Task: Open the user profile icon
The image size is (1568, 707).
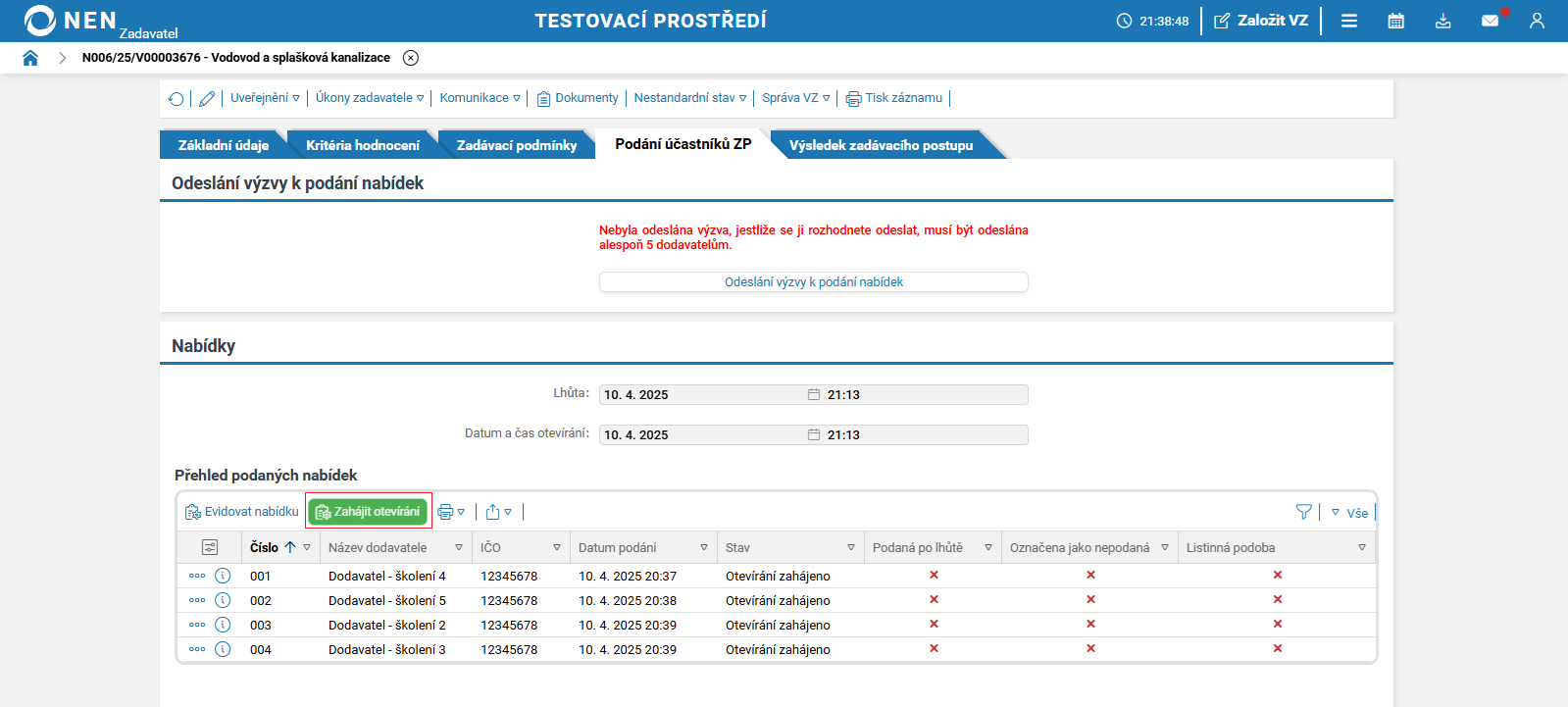Action: click(x=1537, y=21)
